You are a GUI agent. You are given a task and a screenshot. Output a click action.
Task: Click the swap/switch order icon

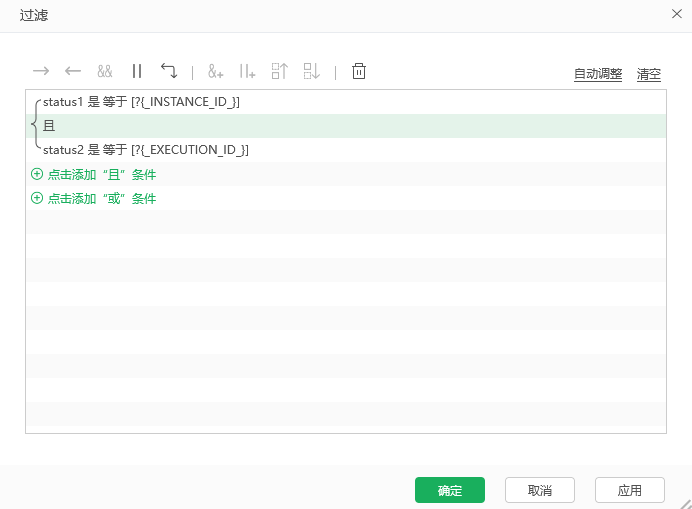pos(169,71)
